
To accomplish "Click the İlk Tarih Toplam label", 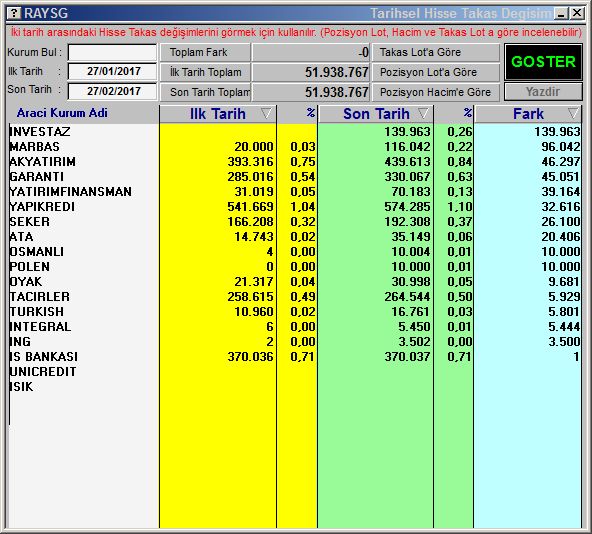I will (205, 72).
